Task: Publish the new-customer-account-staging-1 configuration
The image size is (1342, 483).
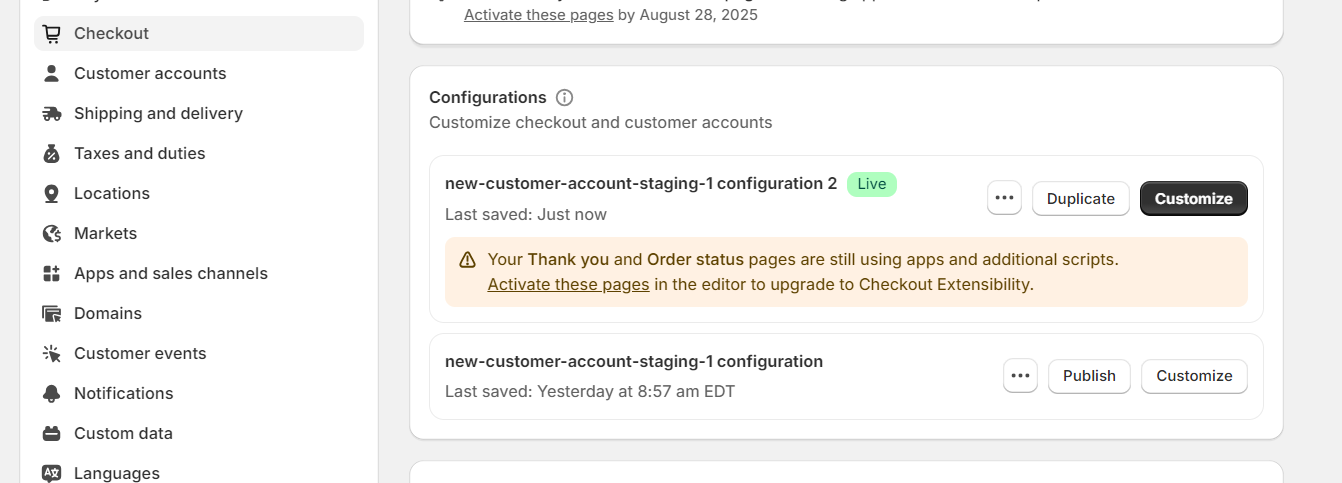Action: pos(1089,376)
